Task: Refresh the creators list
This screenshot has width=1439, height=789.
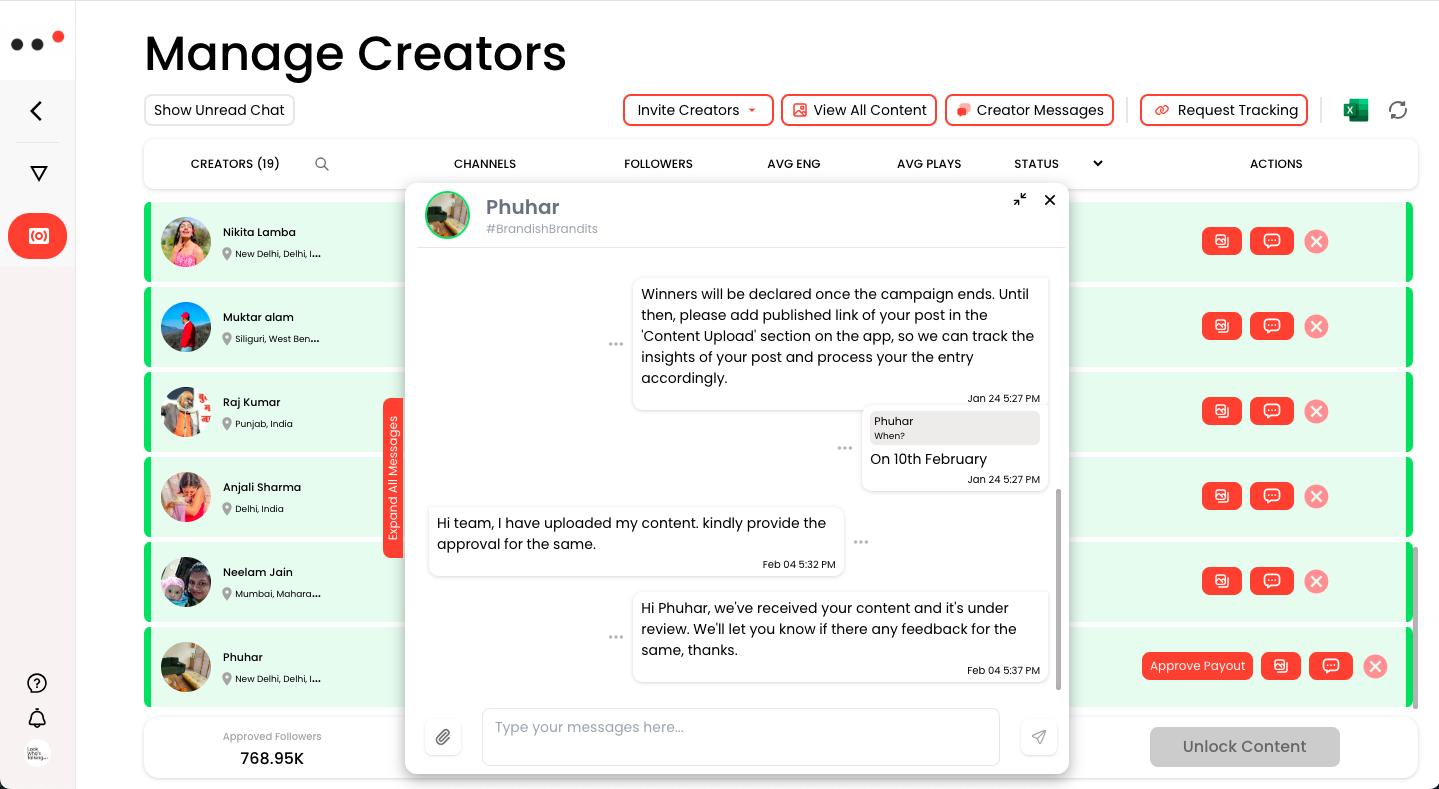Action: [1398, 110]
